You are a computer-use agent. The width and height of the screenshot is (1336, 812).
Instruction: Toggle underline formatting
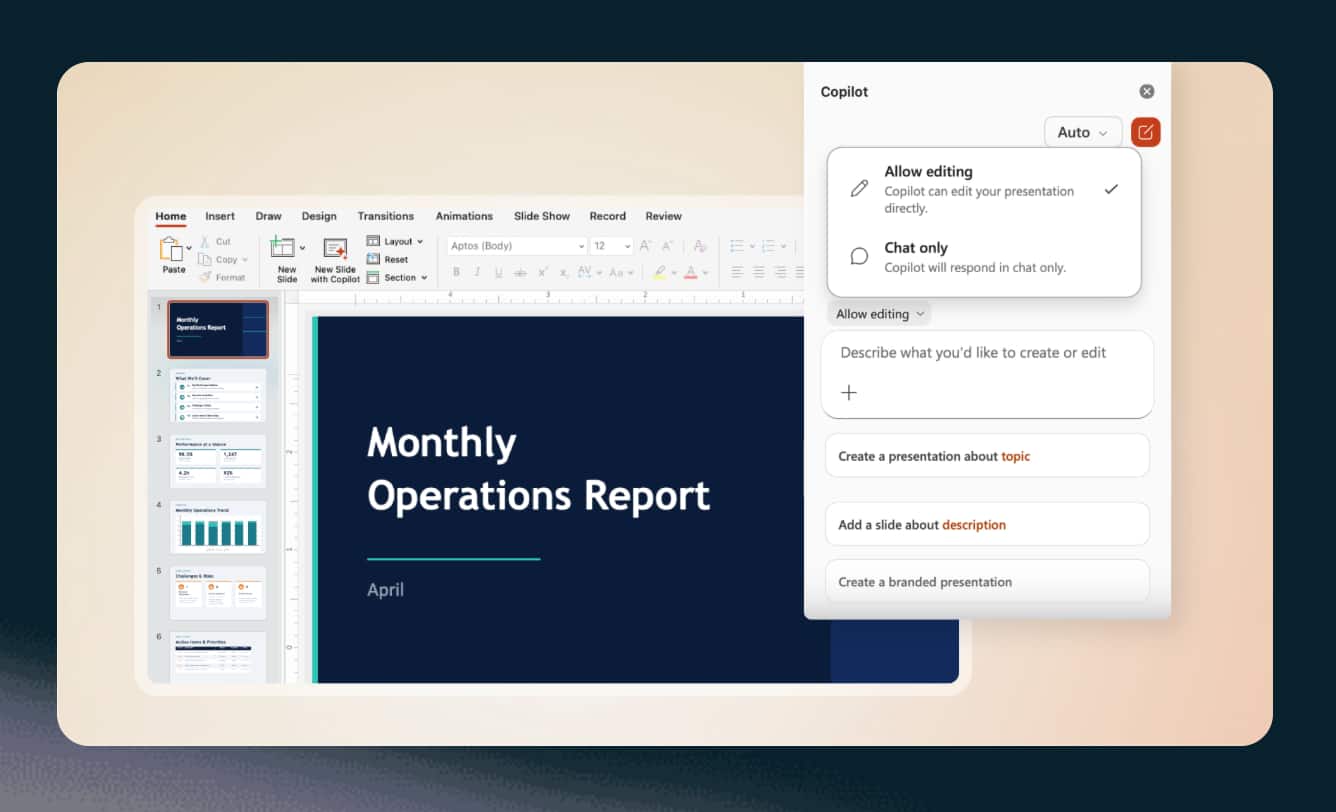498,272
